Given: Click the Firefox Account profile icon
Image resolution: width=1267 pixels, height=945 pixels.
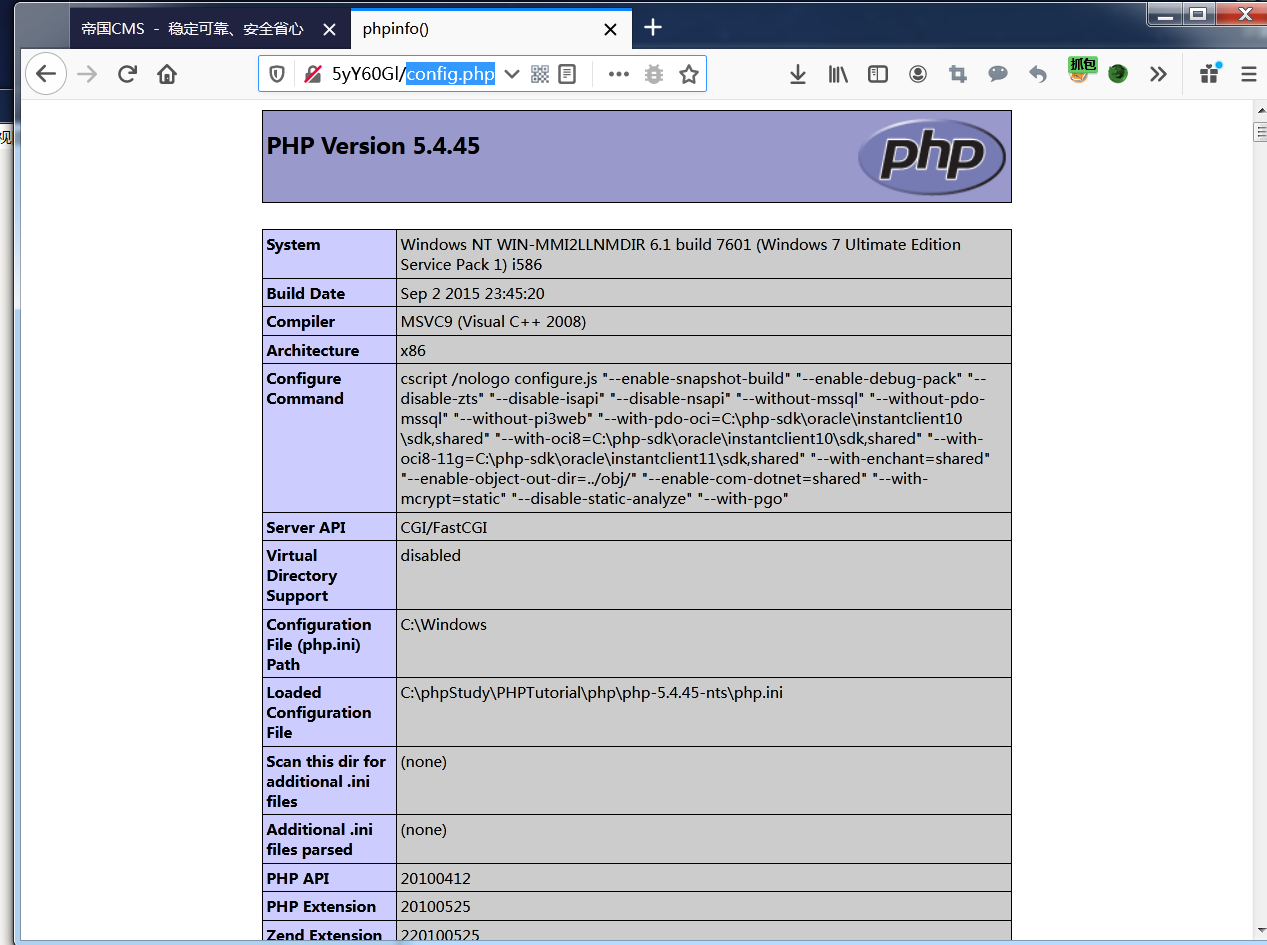Looking at the screenshot, I should point(917,73).
